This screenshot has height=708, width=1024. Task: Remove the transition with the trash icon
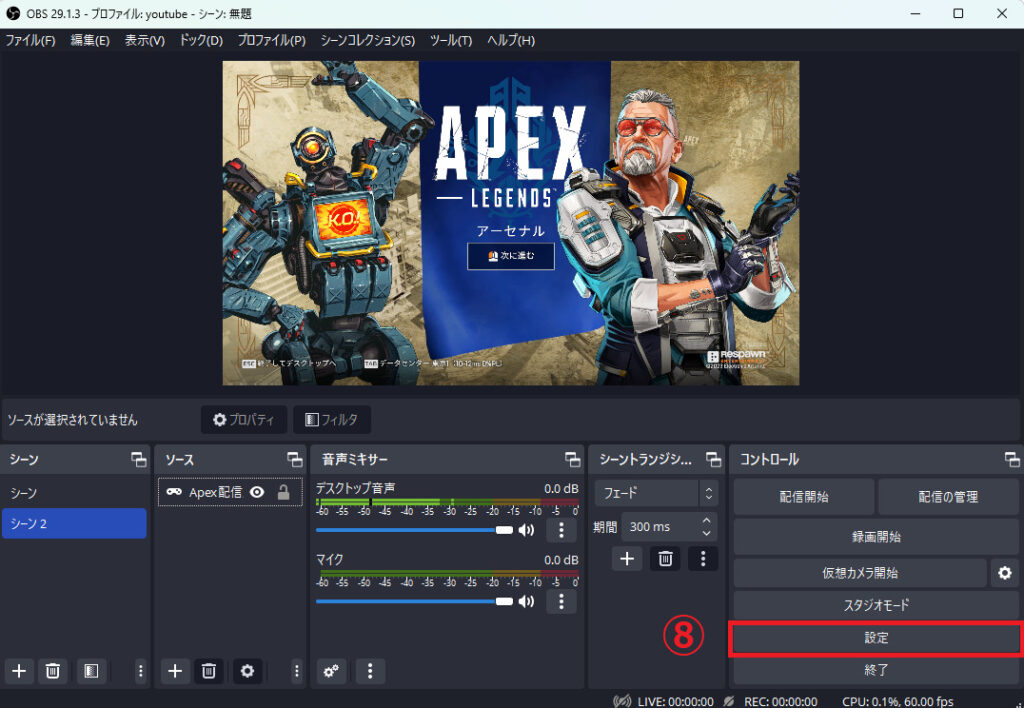pyautogui.click(x=665, y=558)
